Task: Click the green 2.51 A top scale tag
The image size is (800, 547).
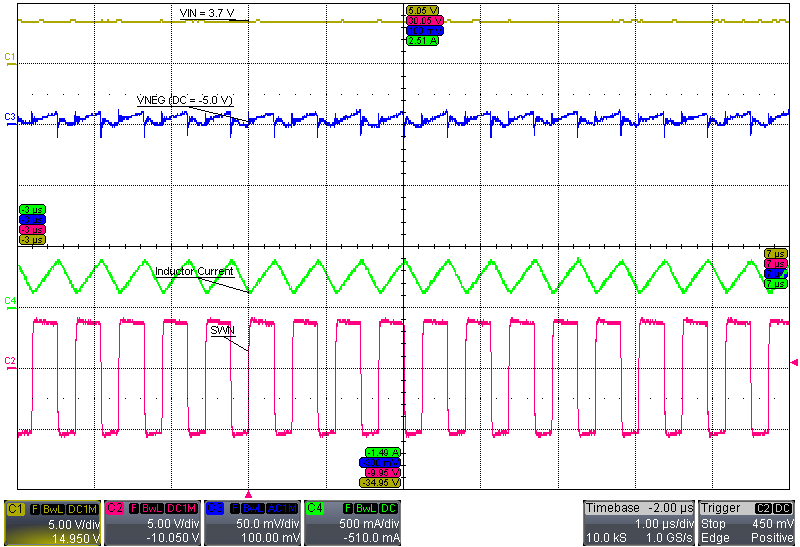Action: tap(424, 40)
